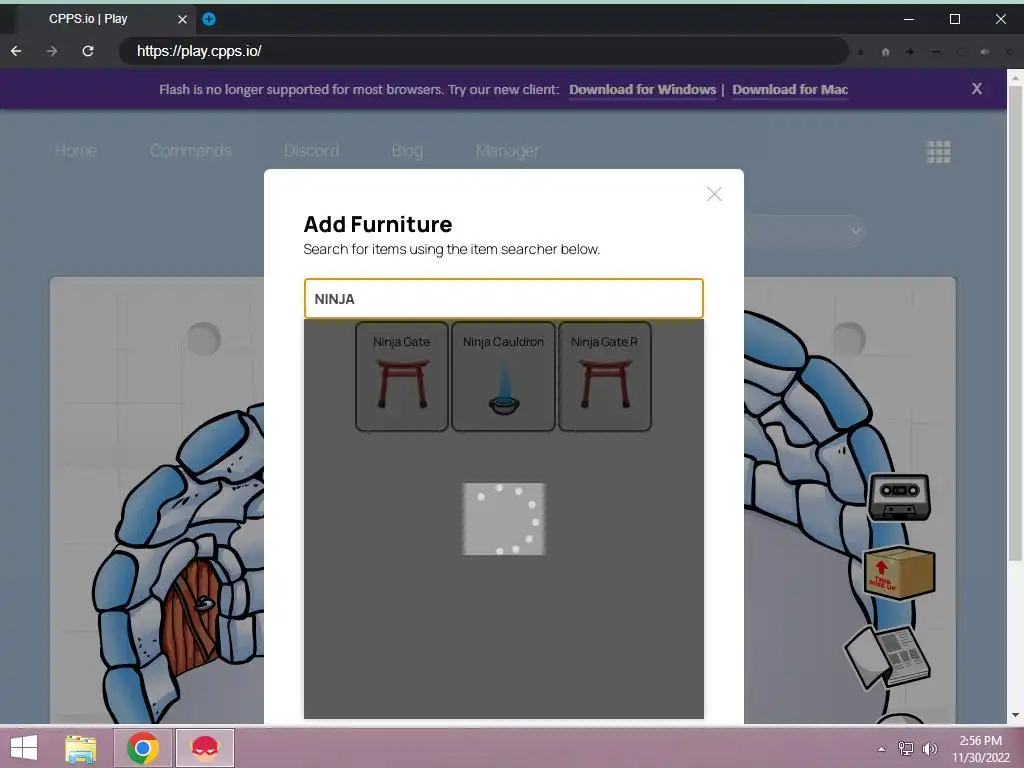Close the CPPS.io Play tab
1024x768 pixels.
[x=182, y=19]
